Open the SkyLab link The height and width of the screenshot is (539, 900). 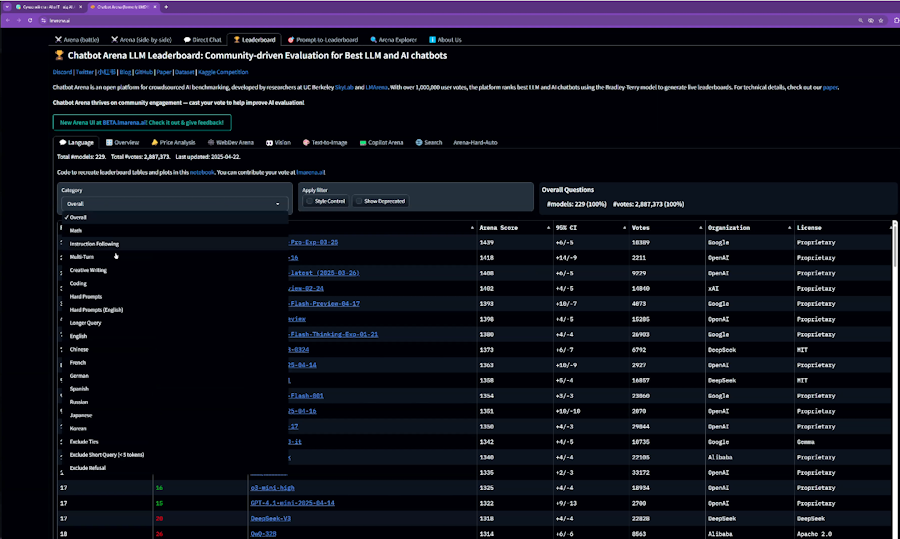pyautogui.click(x=344, y=87)
